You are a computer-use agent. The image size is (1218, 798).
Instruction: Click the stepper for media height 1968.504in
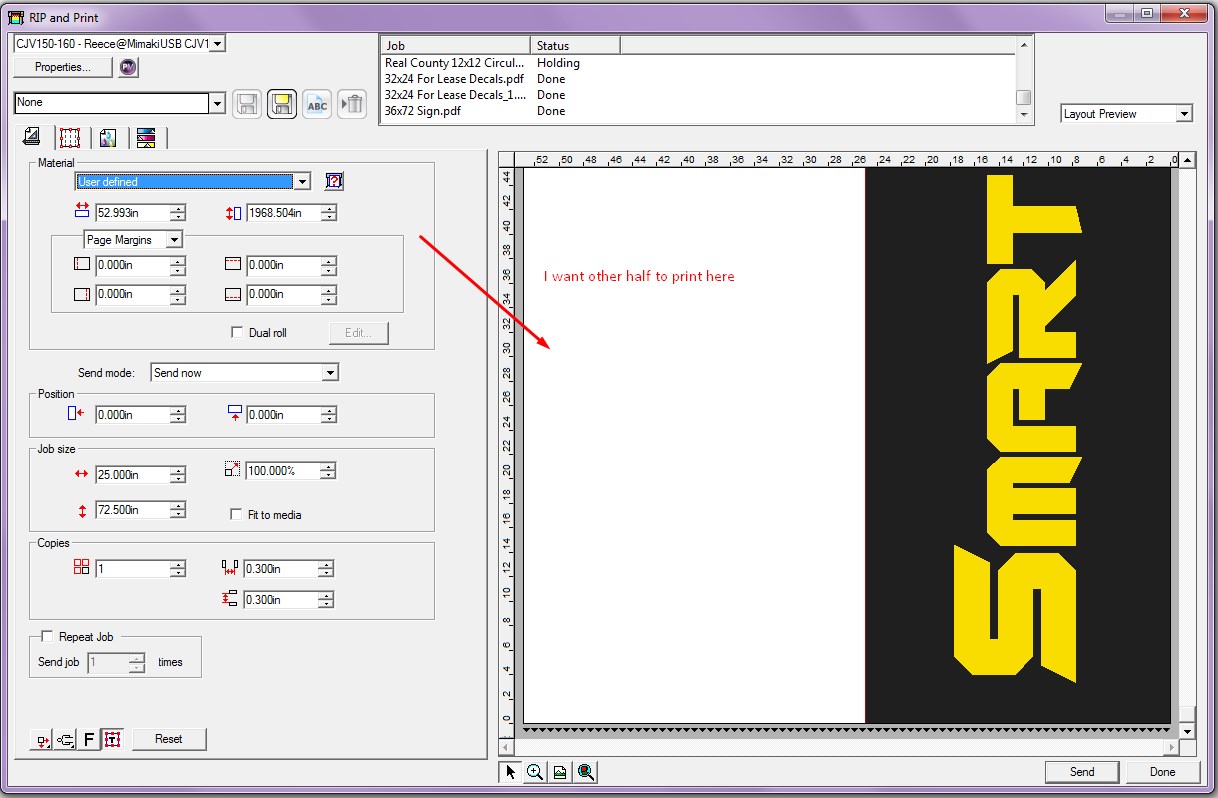click(329, 212)
